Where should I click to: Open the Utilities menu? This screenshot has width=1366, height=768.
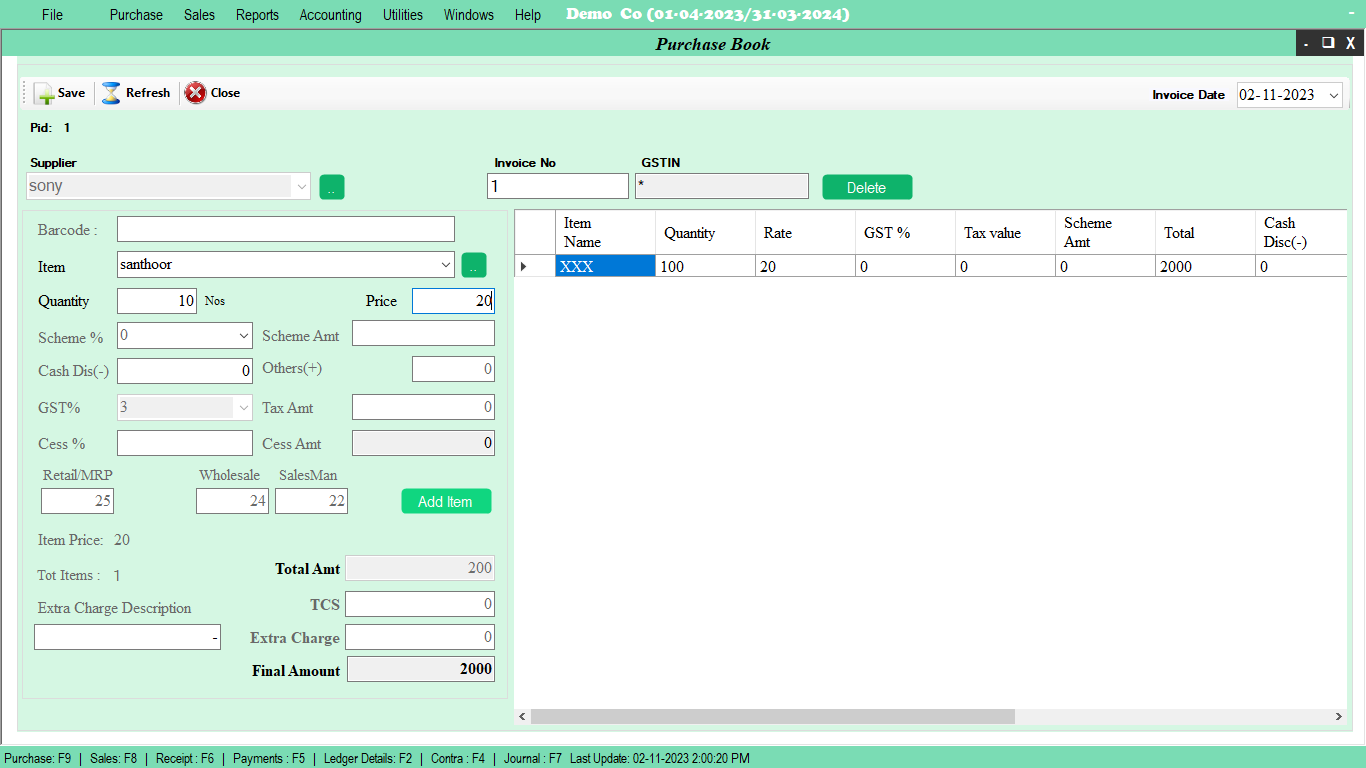coord(402,14)
